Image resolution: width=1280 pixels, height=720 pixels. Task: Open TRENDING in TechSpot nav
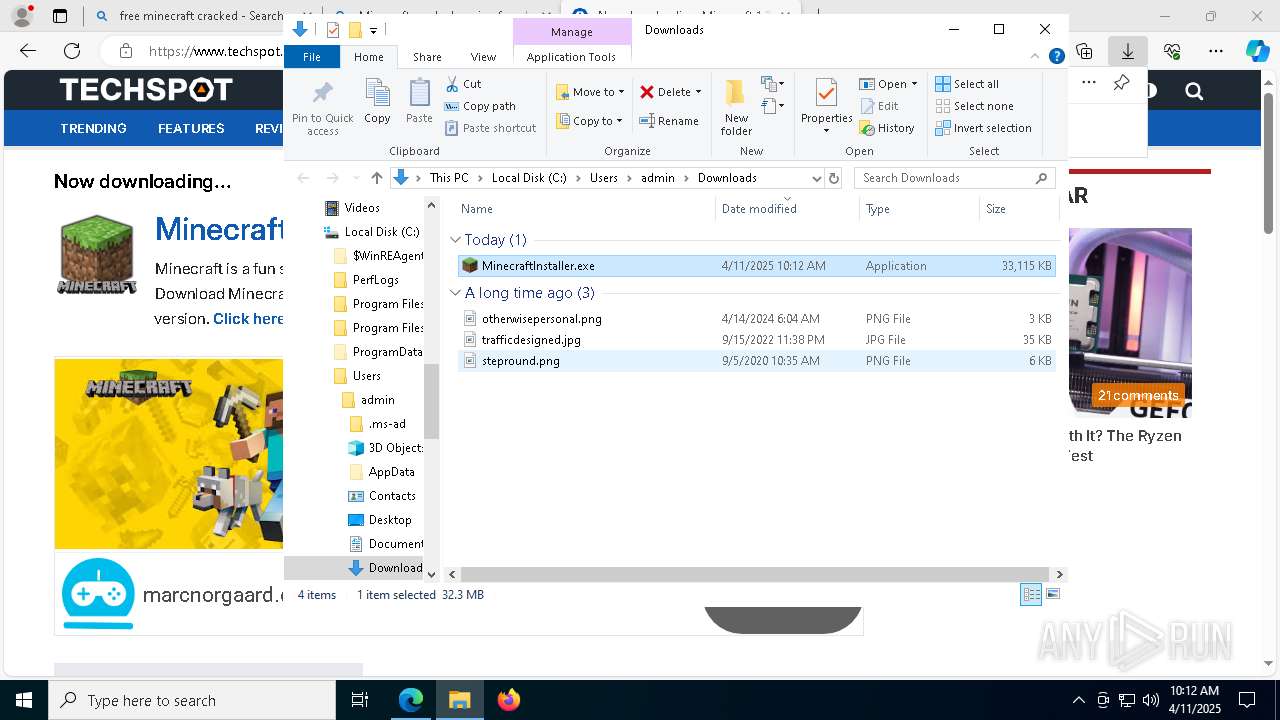tap(93, 128)
